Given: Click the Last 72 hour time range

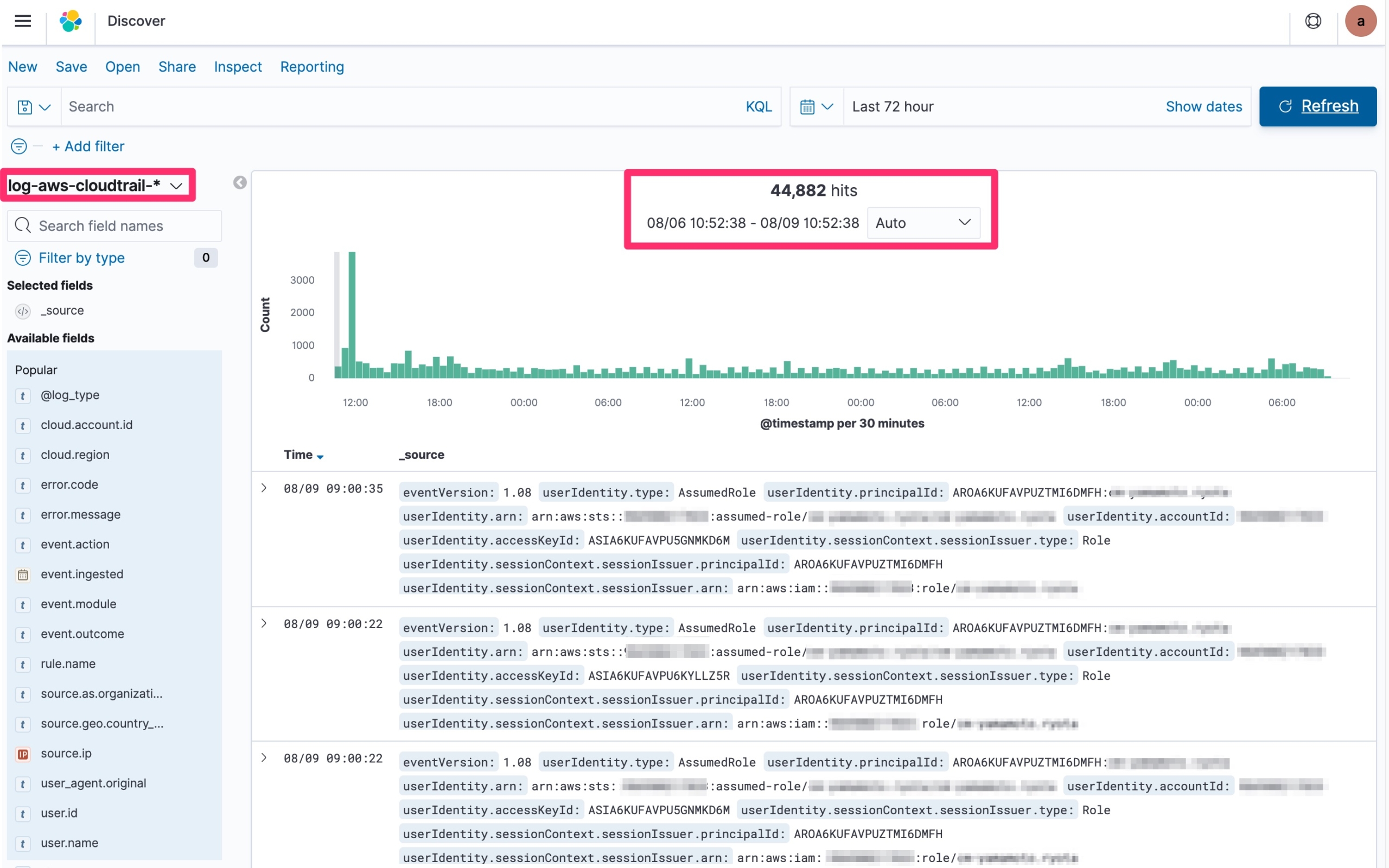Looking at the screenshot, I should pos(893,107).
